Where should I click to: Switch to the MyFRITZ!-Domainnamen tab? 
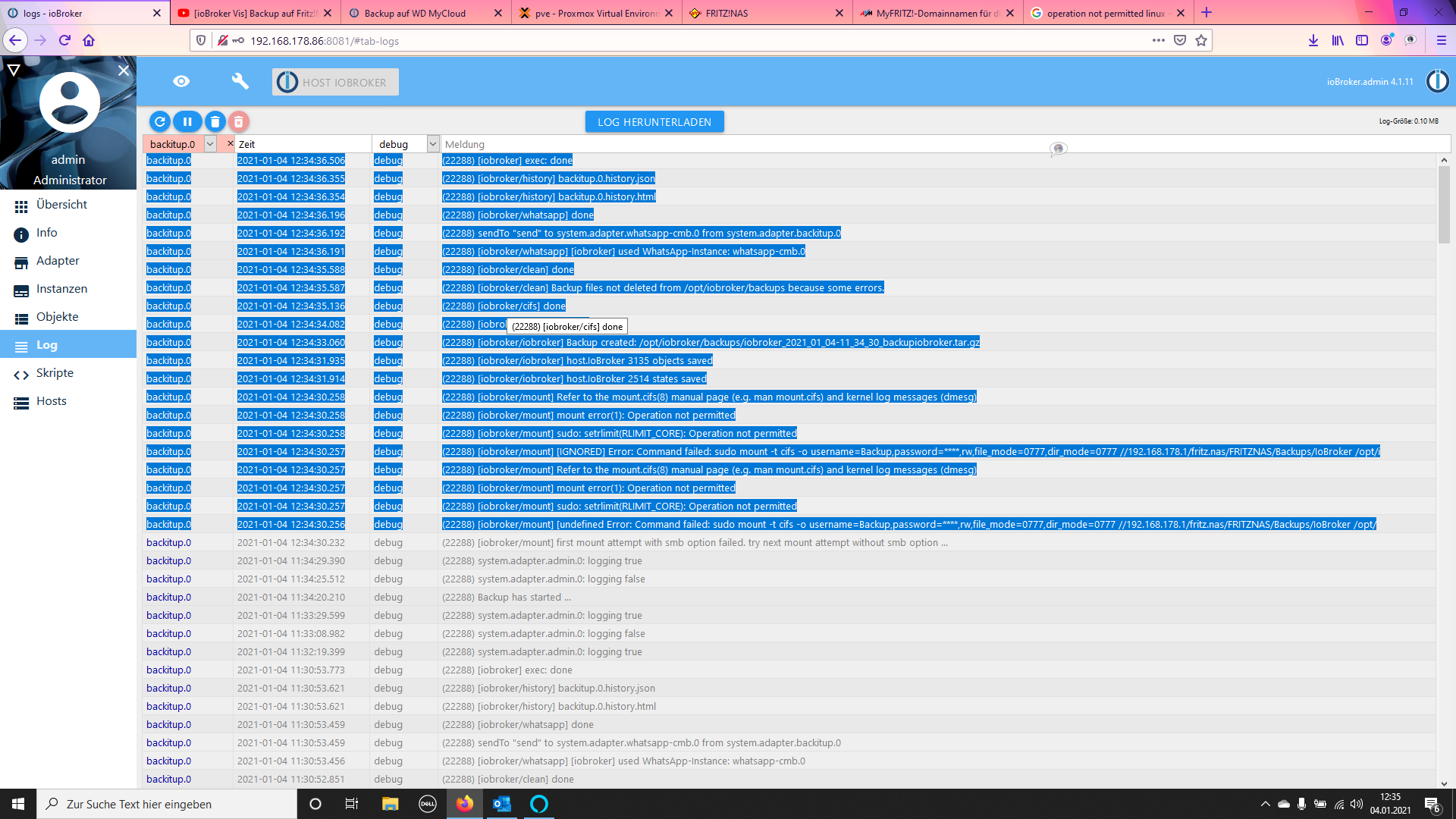937,13
